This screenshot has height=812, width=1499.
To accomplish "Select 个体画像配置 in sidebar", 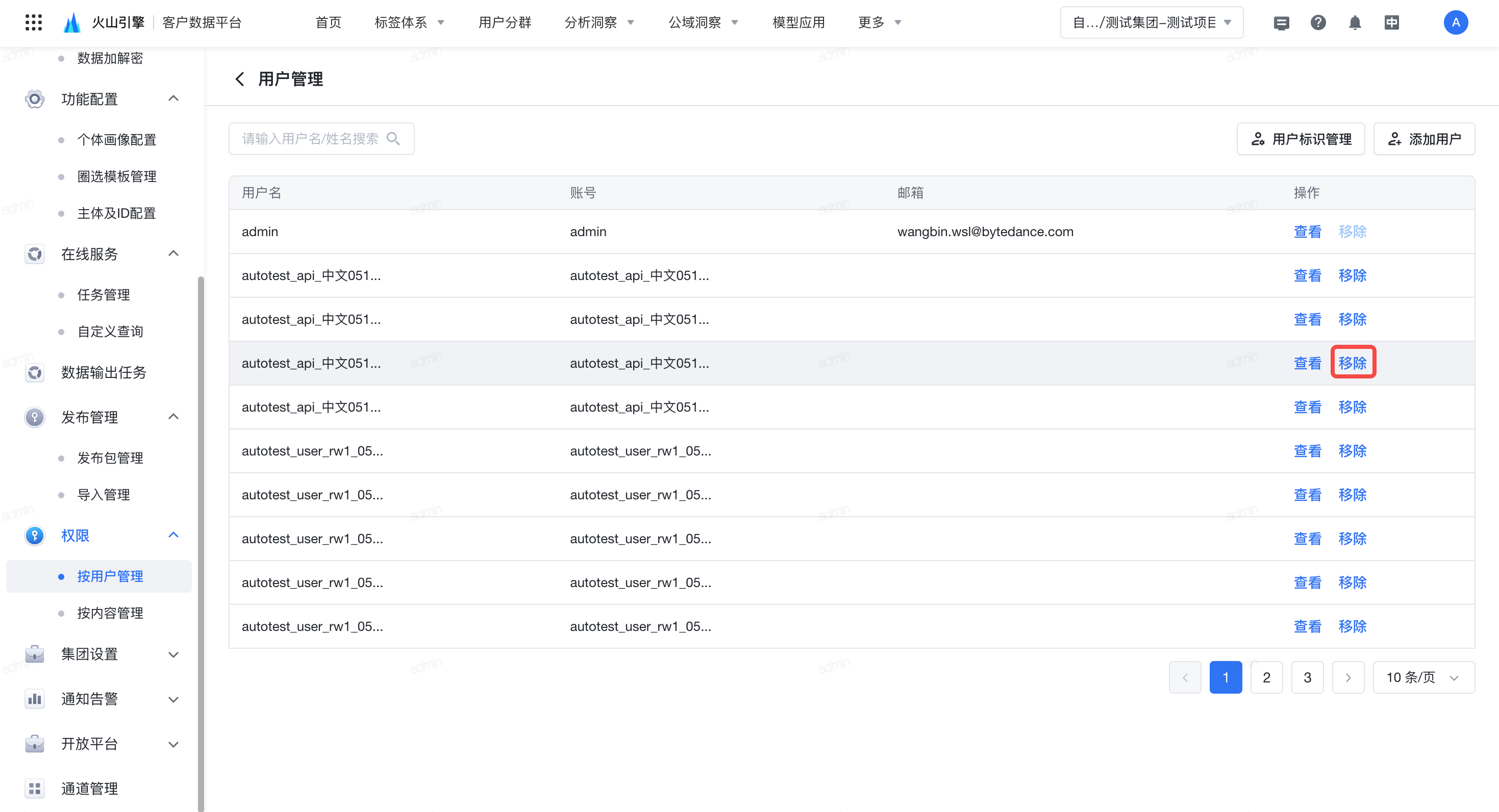I will tap(116, 140).
